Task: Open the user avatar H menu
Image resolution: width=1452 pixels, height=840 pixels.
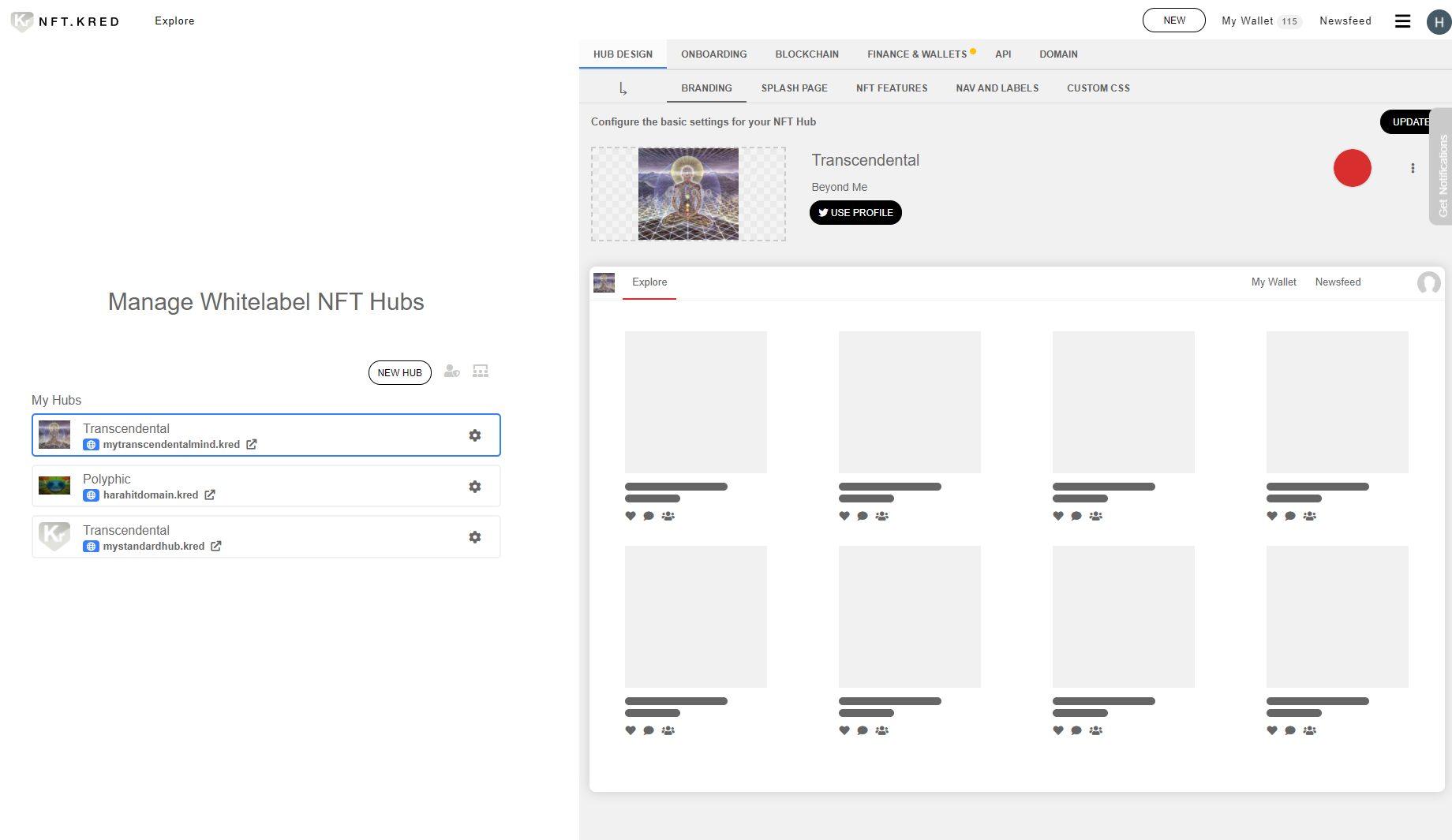Action: point(1439,22)
